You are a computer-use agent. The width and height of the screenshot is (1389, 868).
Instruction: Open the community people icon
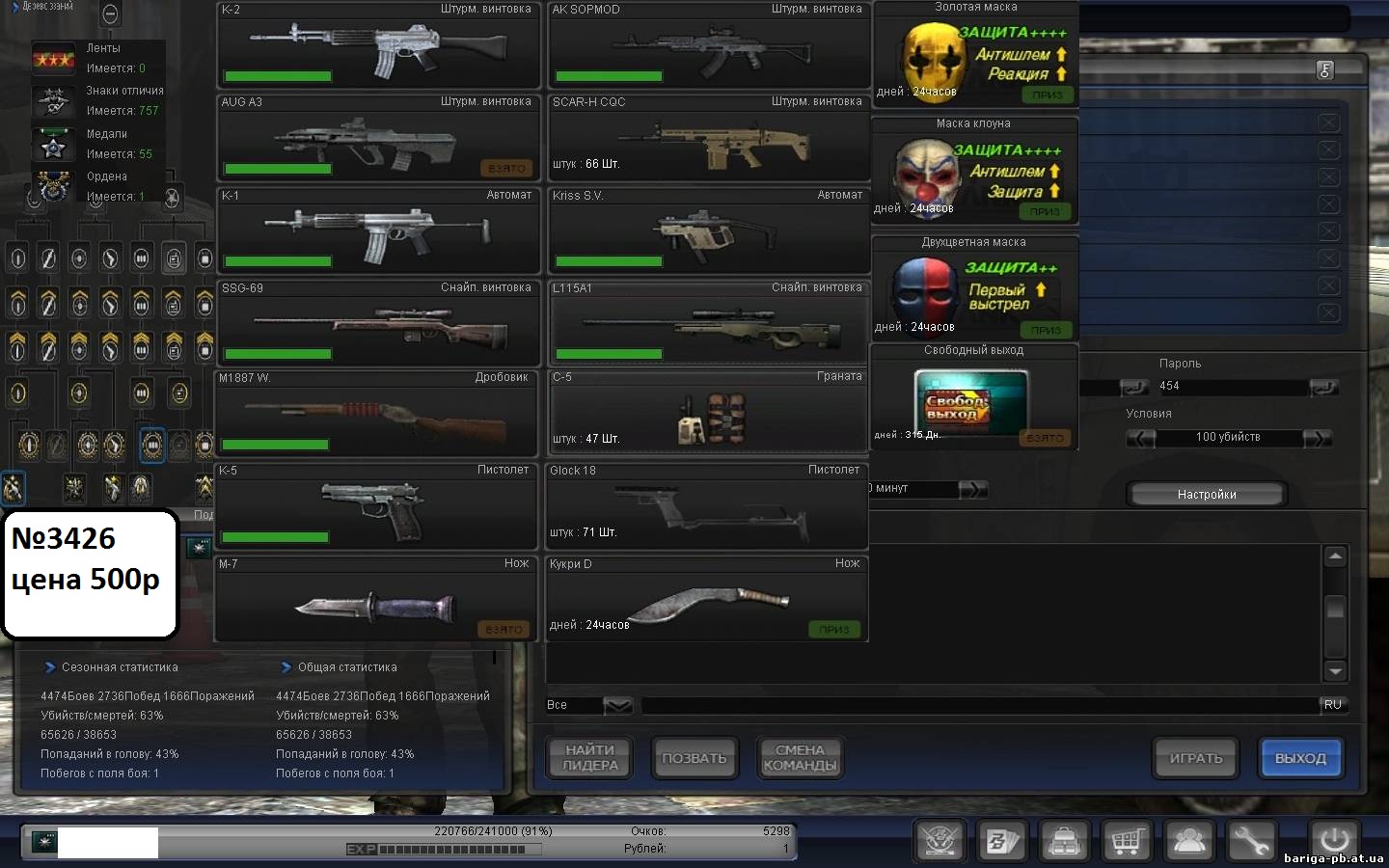coord(1188,841)
